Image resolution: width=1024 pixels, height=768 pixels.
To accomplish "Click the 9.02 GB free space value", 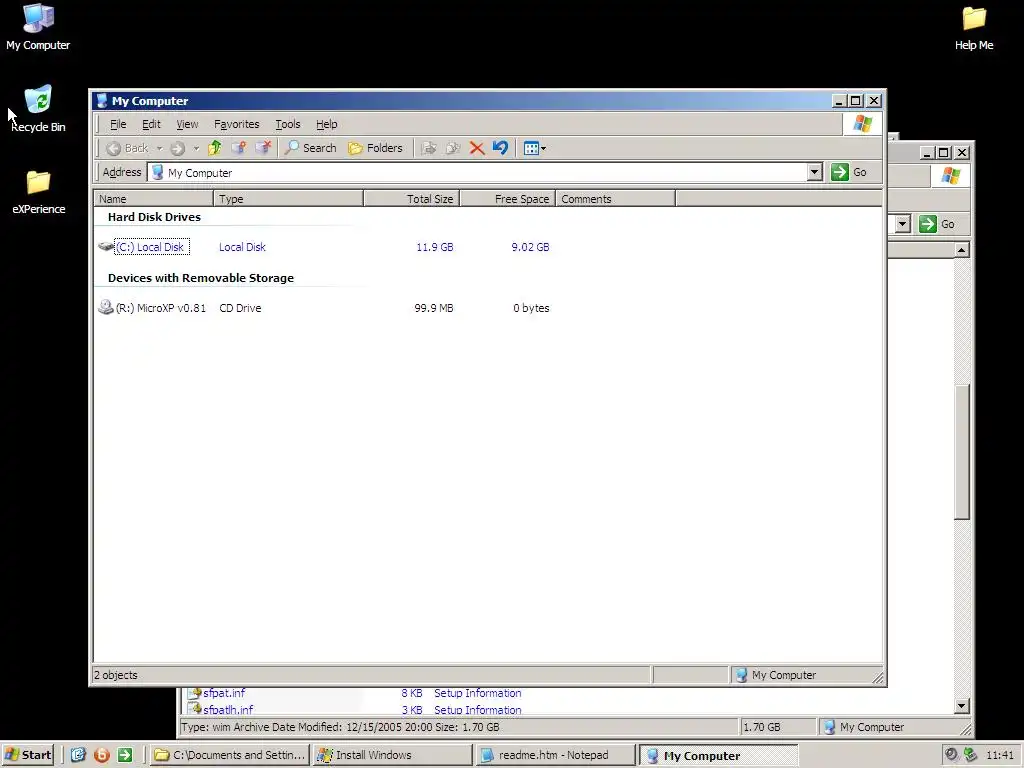I will [530, 247].
